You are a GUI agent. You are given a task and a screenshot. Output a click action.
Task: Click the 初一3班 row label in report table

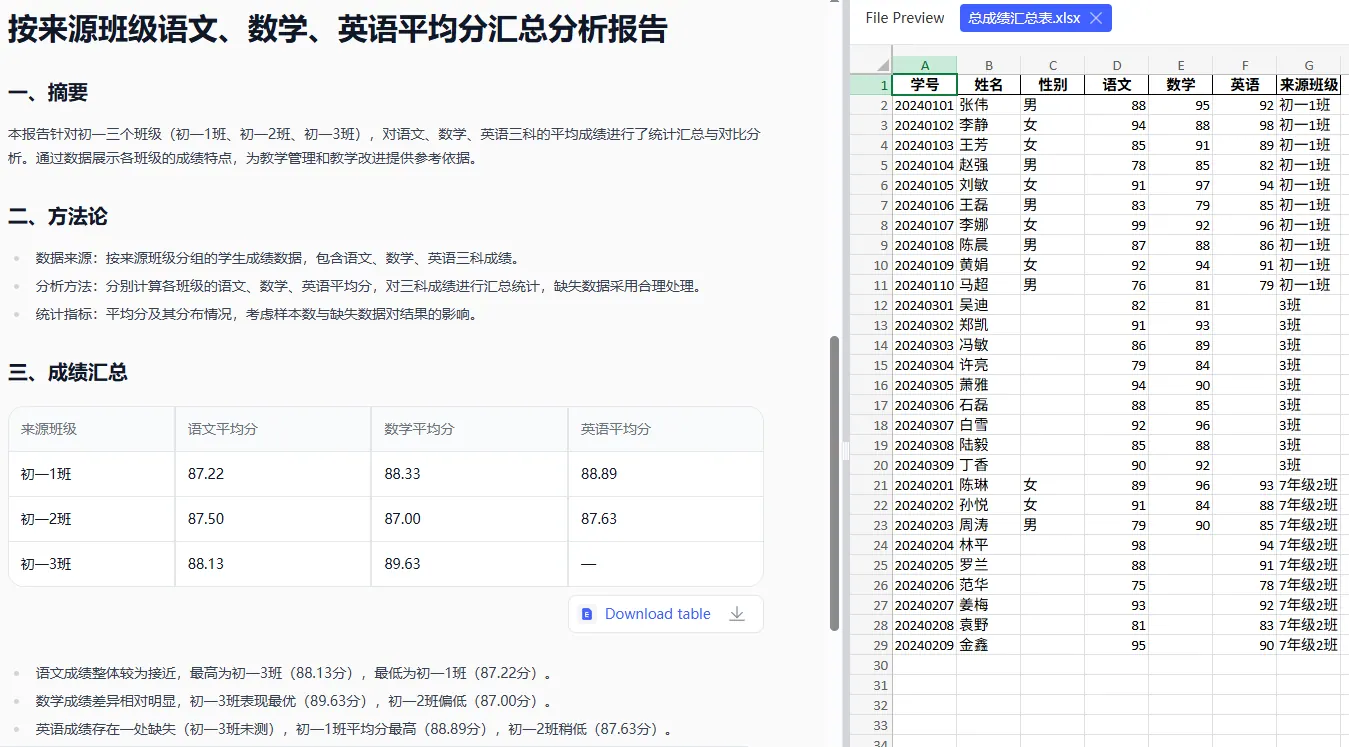pos(46,564)
